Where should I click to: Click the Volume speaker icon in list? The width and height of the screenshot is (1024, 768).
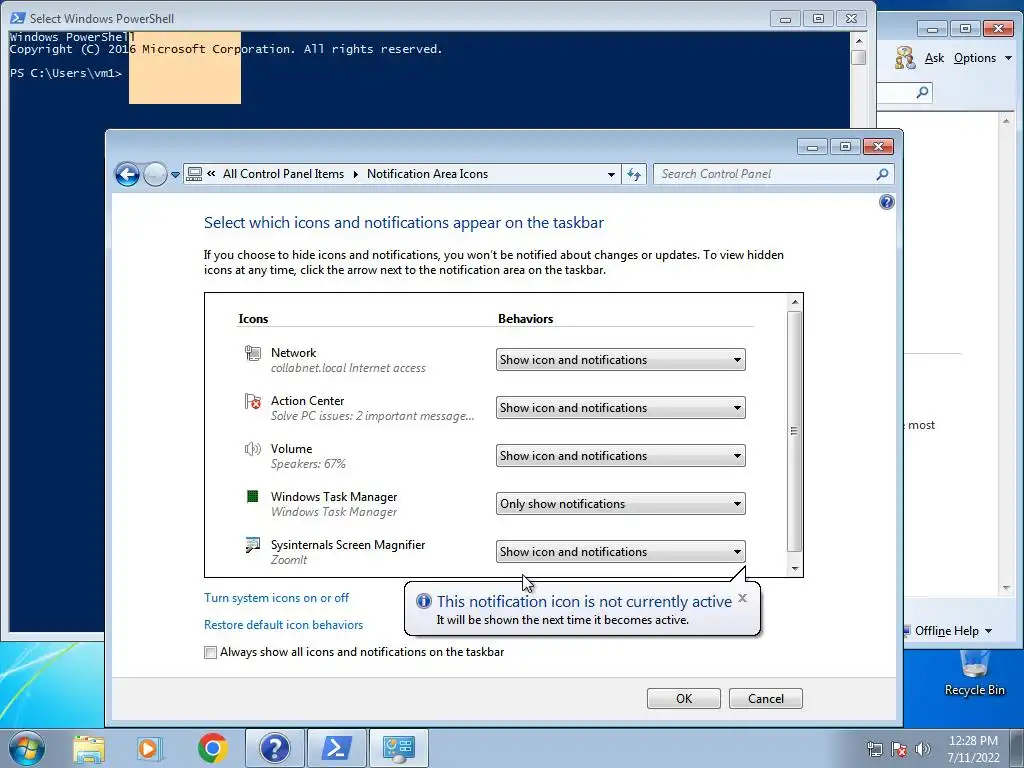pos(253,449)
